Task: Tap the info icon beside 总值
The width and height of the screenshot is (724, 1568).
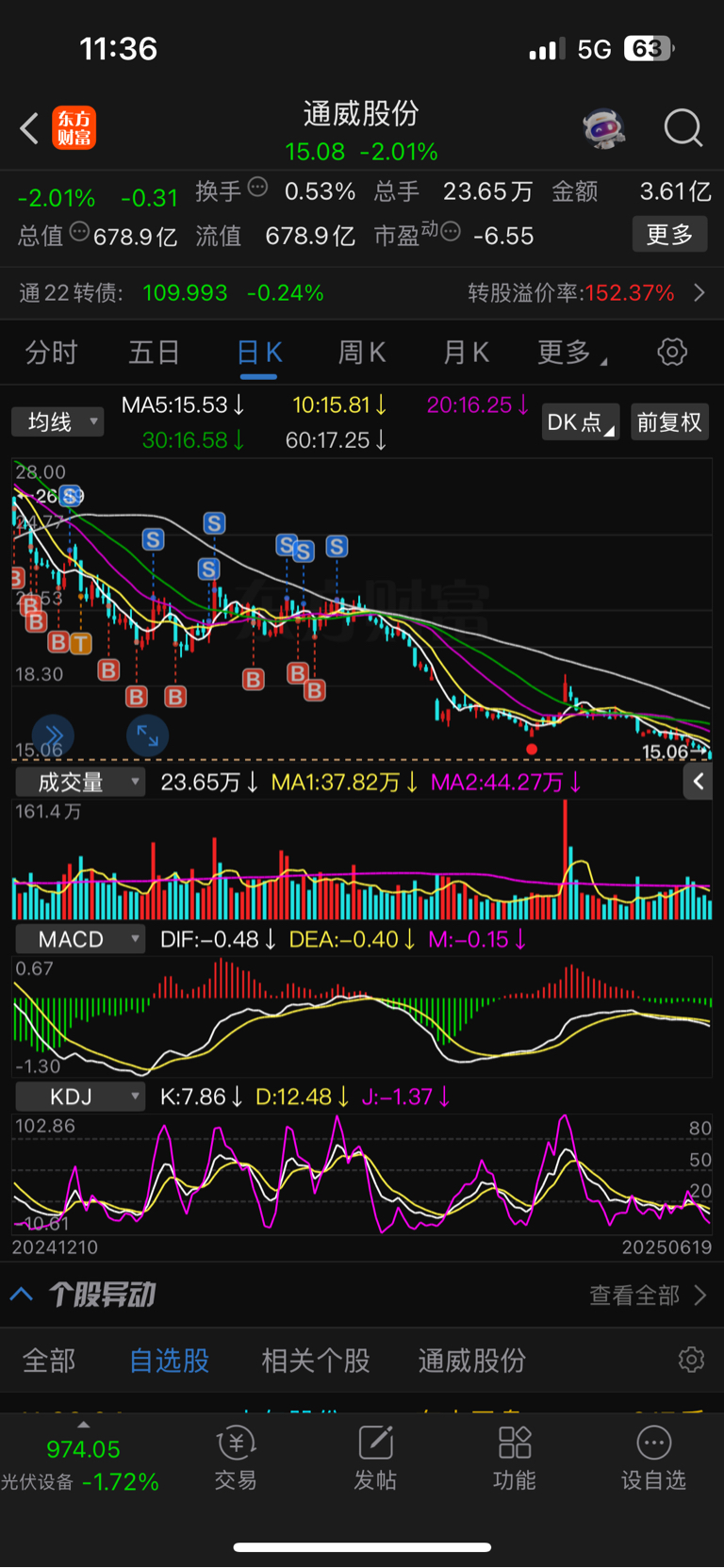Action: click(79, 232)
